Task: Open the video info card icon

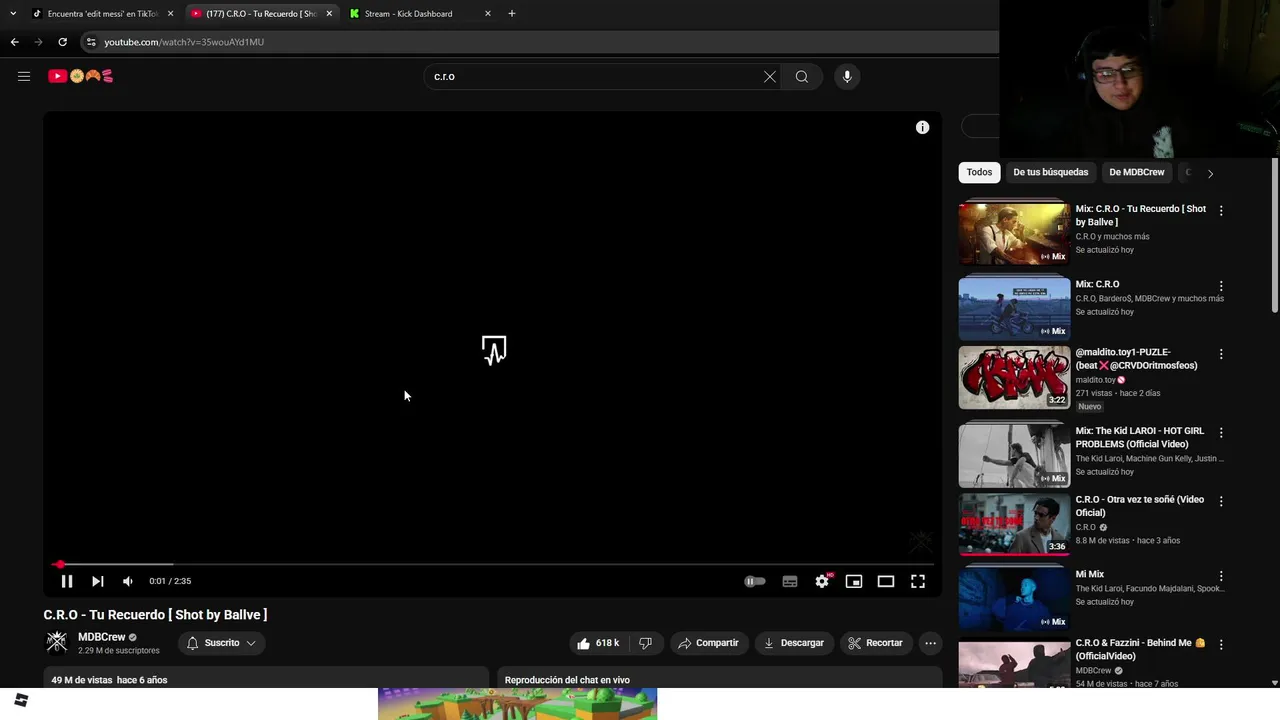Action: pos(922,127)
